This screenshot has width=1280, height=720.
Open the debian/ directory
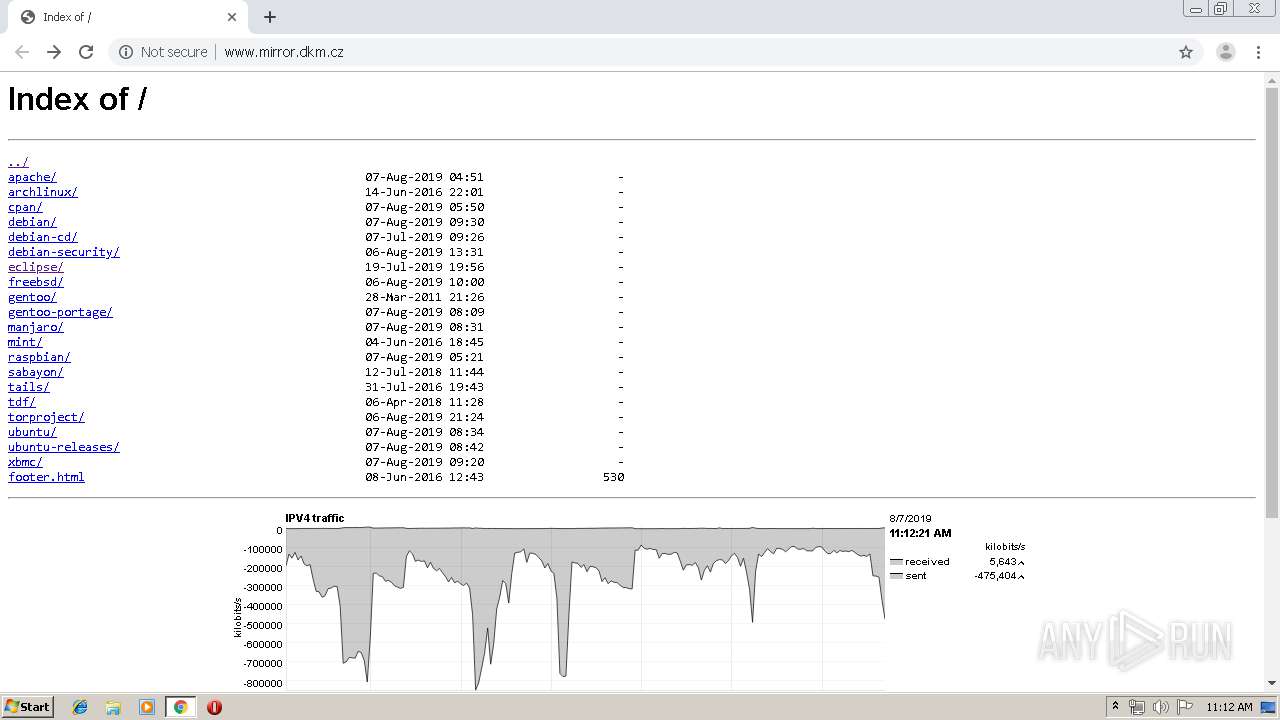click(32, 222)
